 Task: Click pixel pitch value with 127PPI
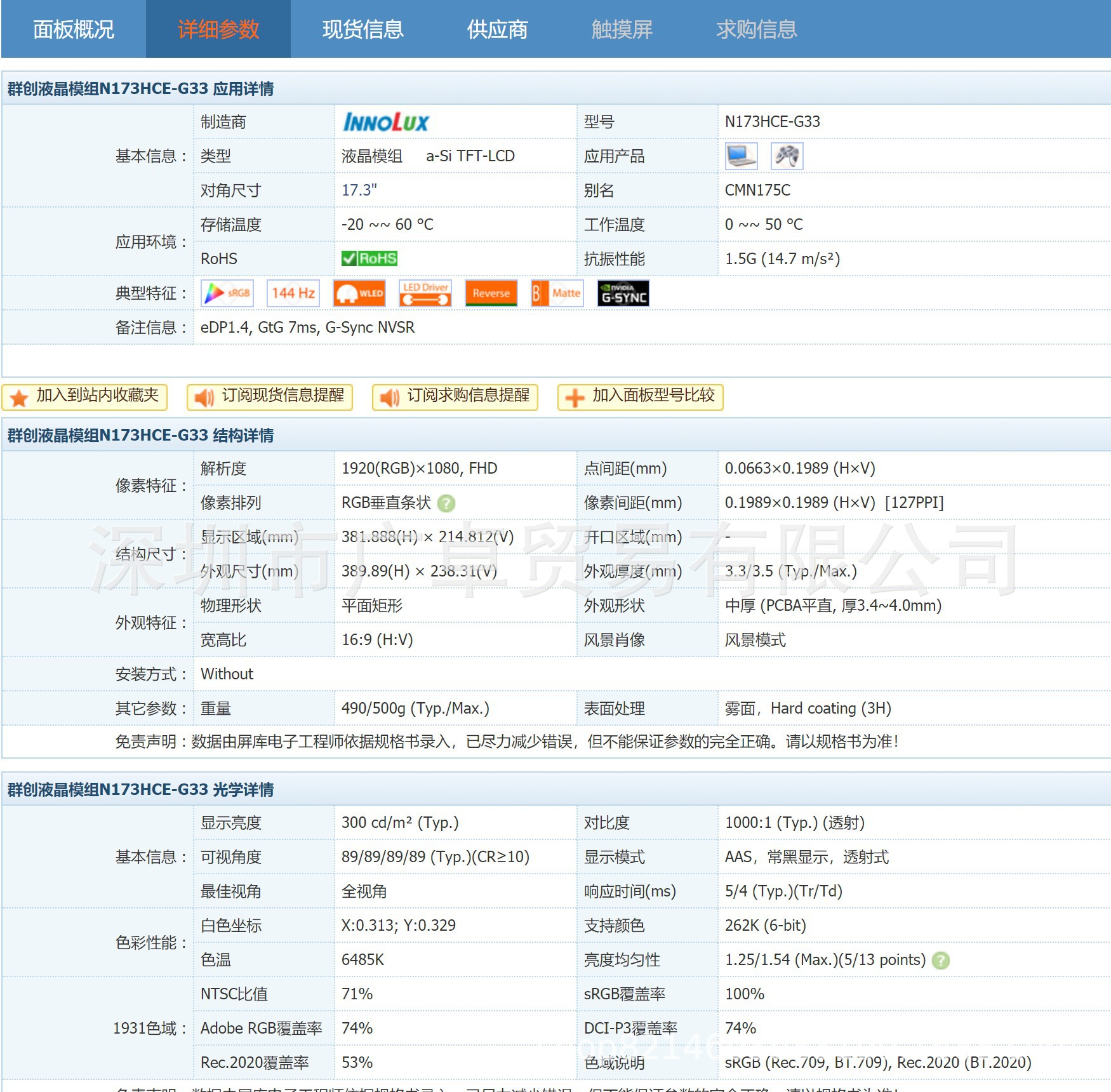pyautogui.click(x=835, y=503)
